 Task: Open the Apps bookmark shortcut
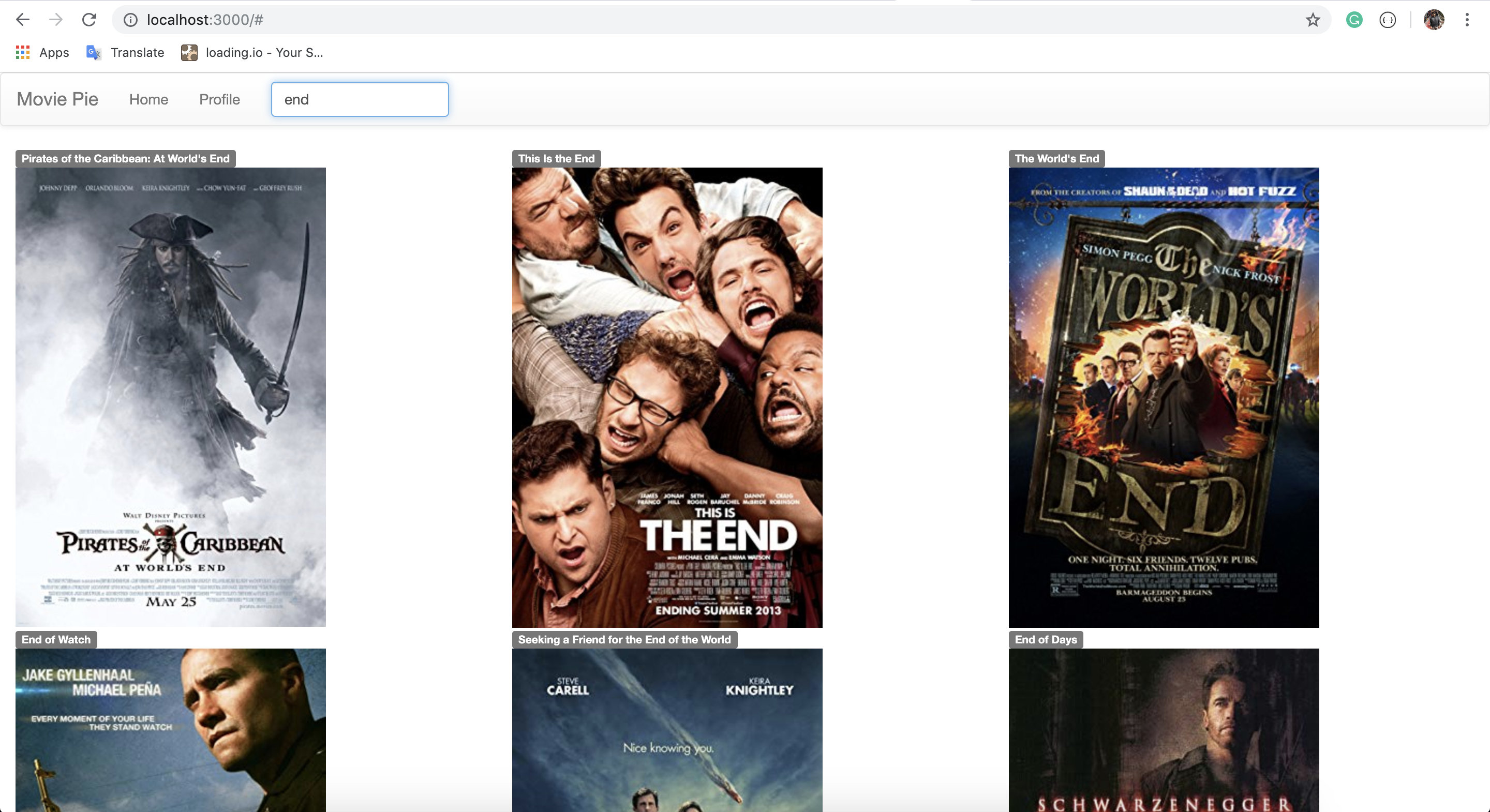click(x=42, y=53)
